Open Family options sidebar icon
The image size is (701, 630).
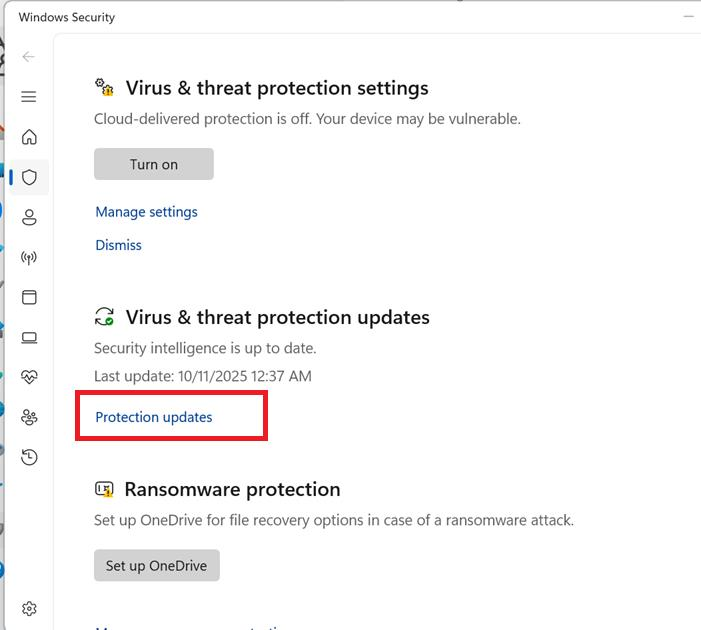point(29,417)
